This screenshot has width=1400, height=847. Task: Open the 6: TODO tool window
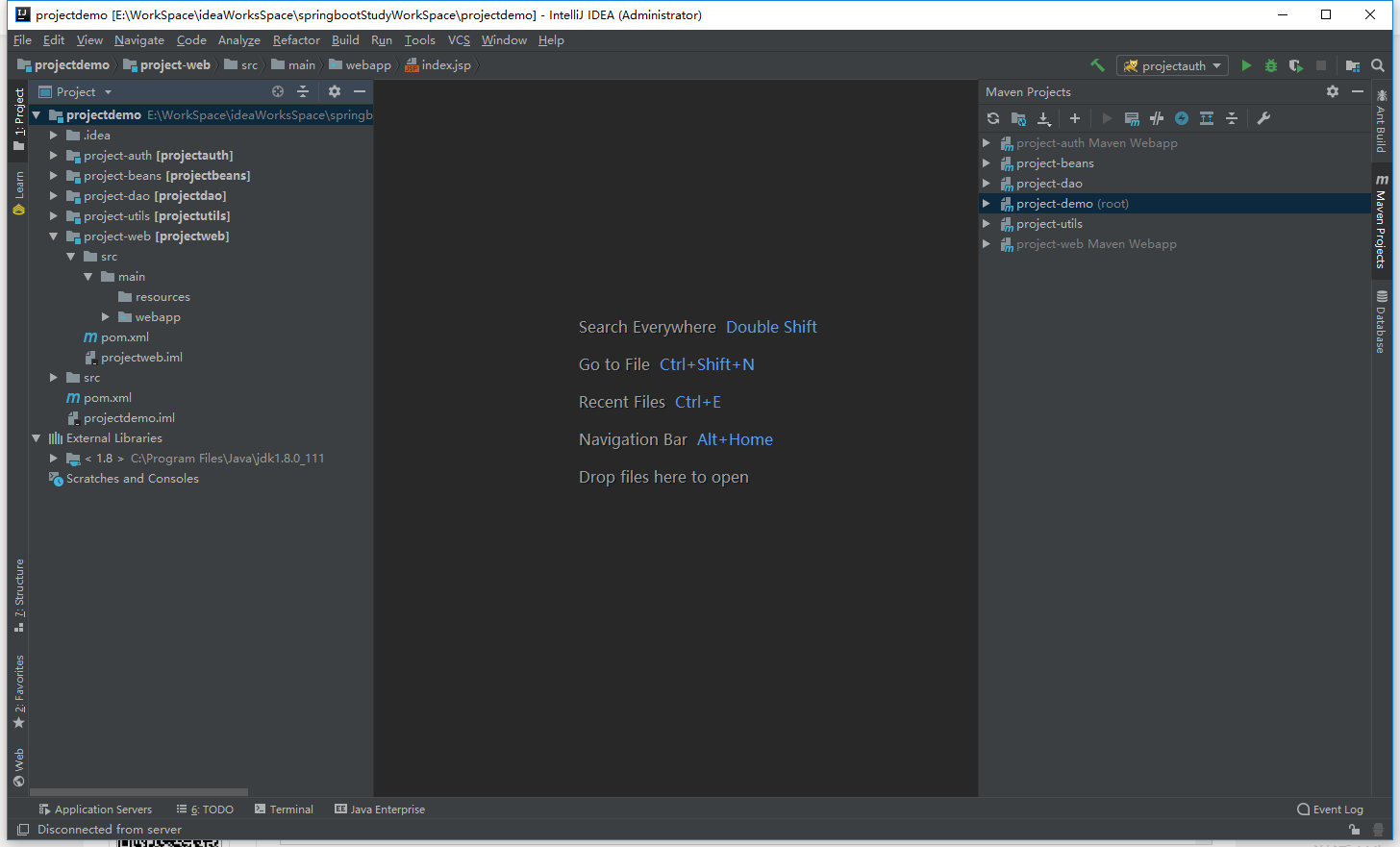[206, 810]
